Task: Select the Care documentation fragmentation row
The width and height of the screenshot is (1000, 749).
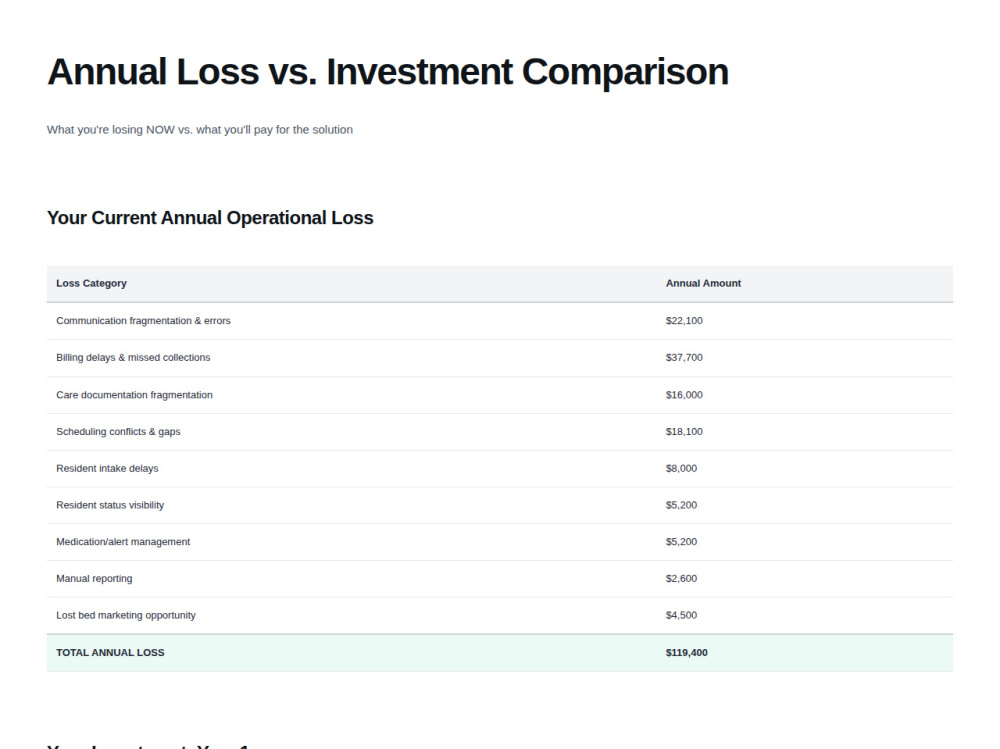Action: [x=500, y=395]
